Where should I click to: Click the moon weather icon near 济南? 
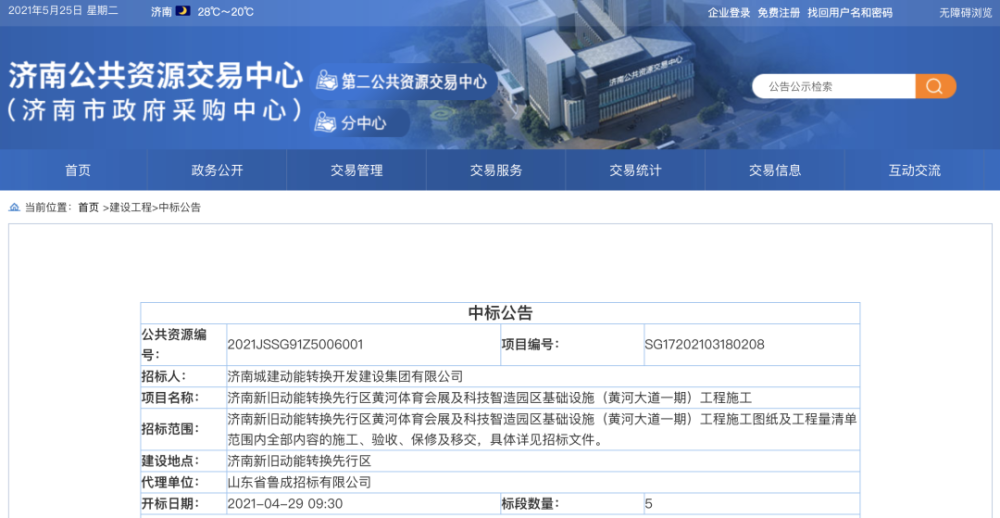click(183, 11)
